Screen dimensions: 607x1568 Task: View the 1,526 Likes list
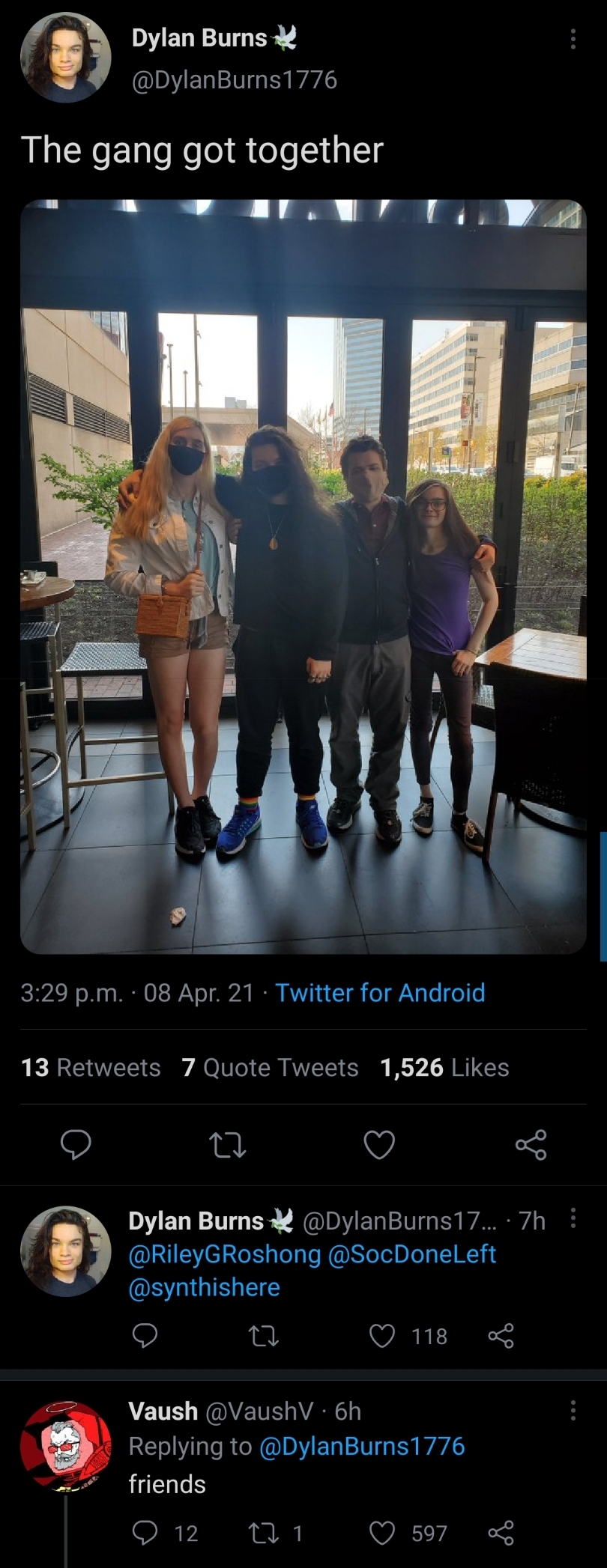(x=444, y=1067)
